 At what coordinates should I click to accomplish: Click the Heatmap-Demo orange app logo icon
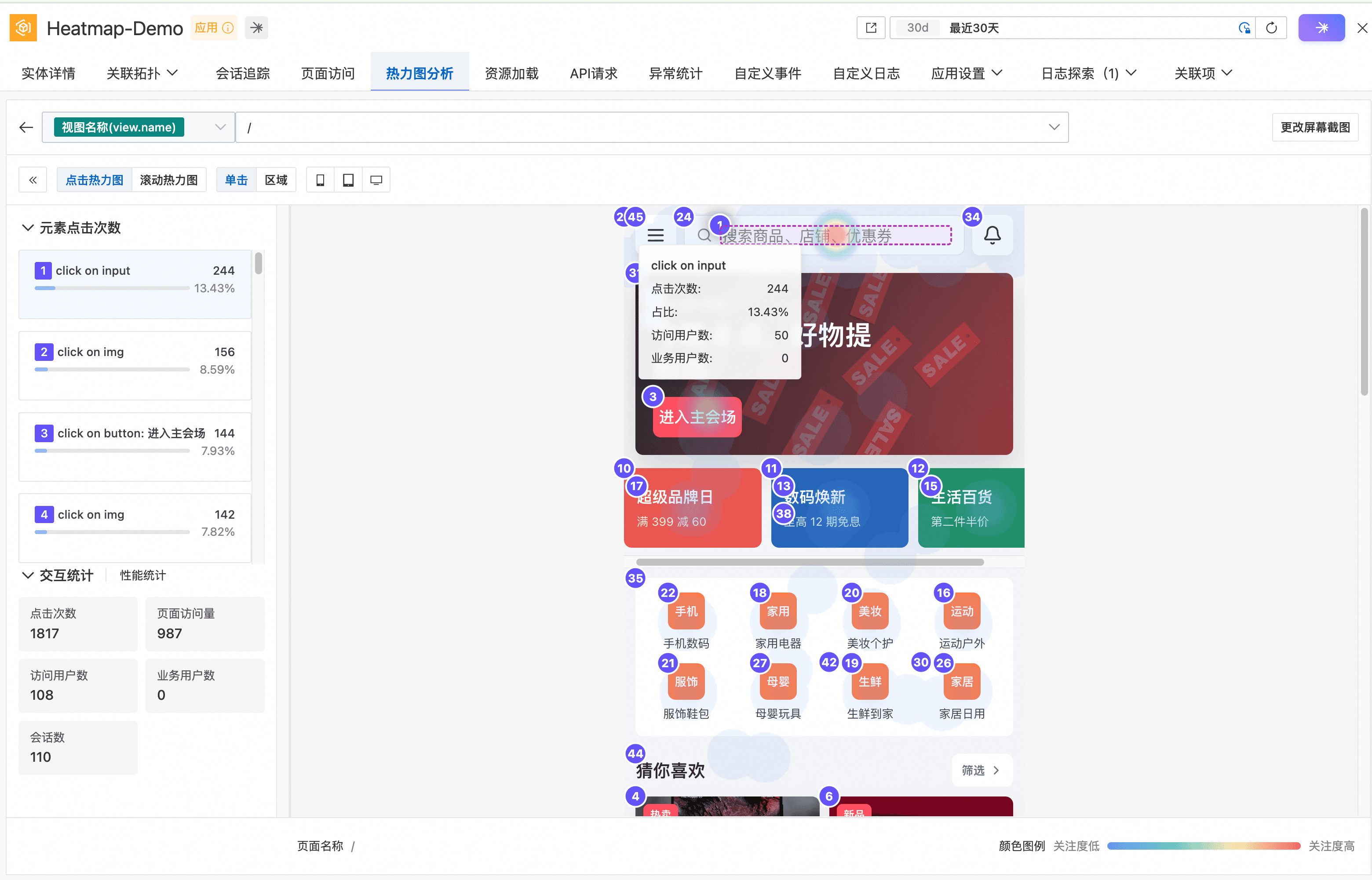pos(23,27)
